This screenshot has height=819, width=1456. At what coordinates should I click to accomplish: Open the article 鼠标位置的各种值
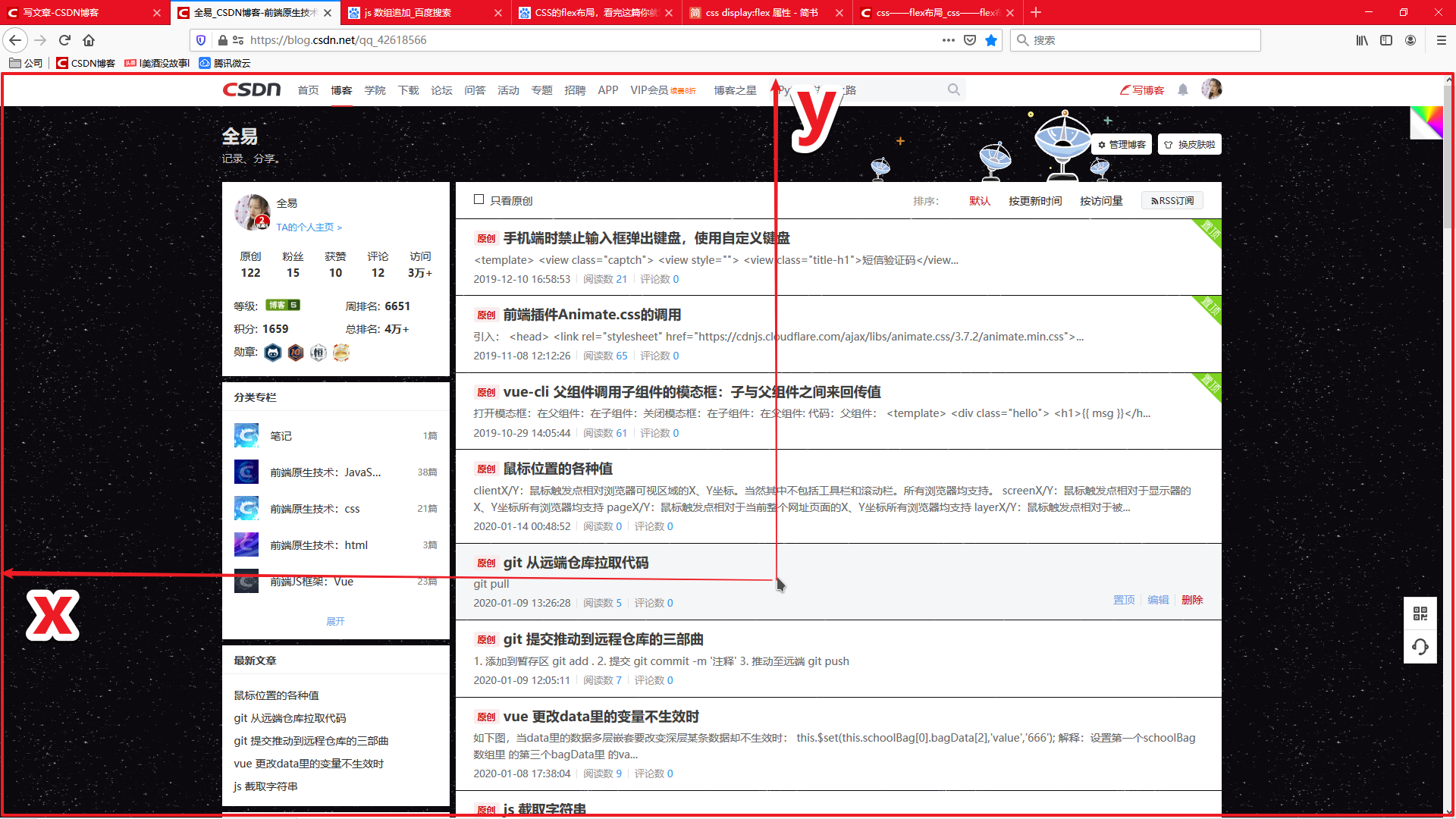(557, 469)
